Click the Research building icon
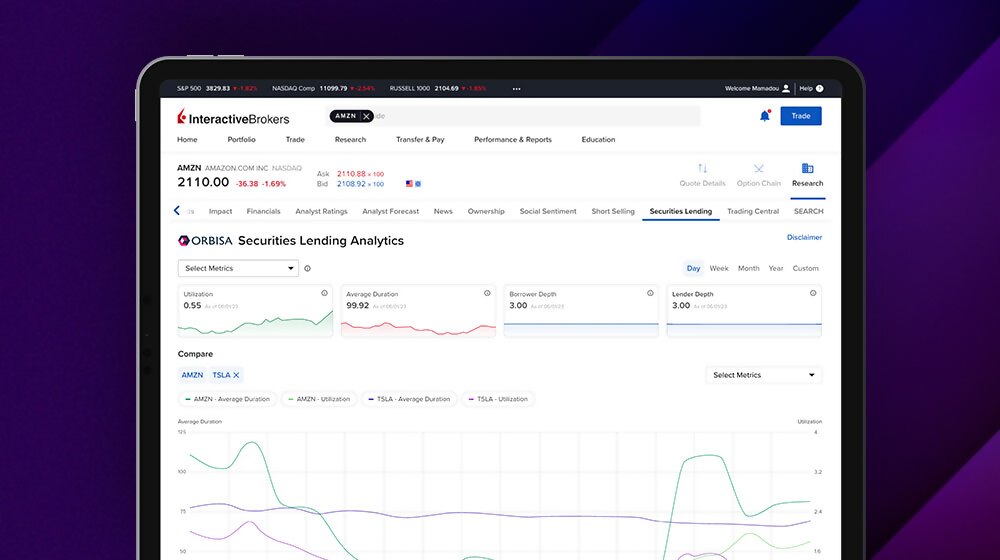1000x560 pixels. click(x=807, y=168)
